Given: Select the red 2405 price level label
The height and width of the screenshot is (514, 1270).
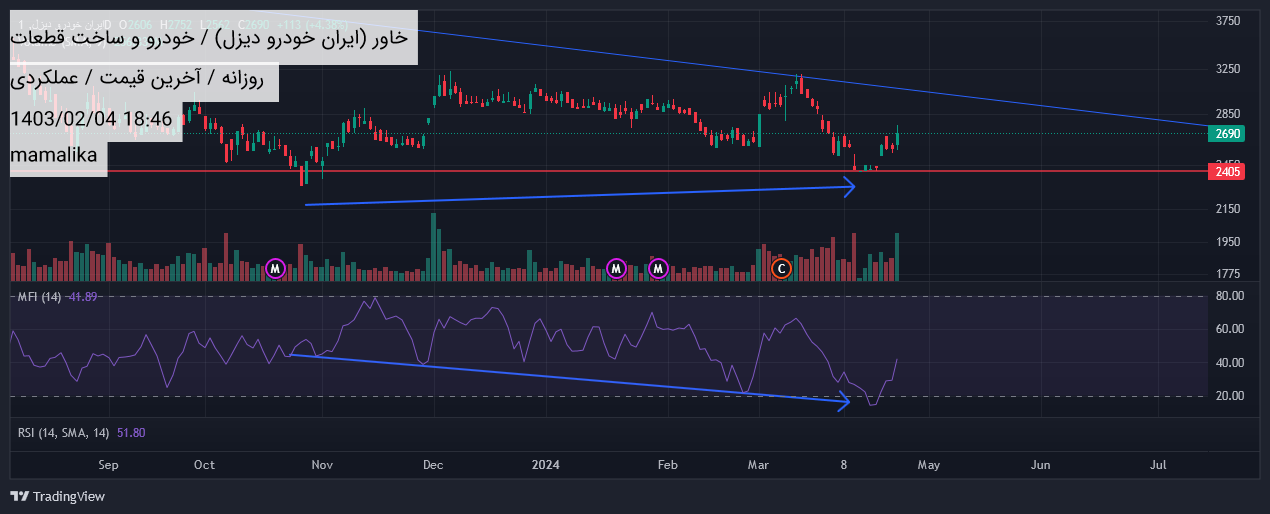Looking at the screenshot, I should click(x=1228, y=172).
